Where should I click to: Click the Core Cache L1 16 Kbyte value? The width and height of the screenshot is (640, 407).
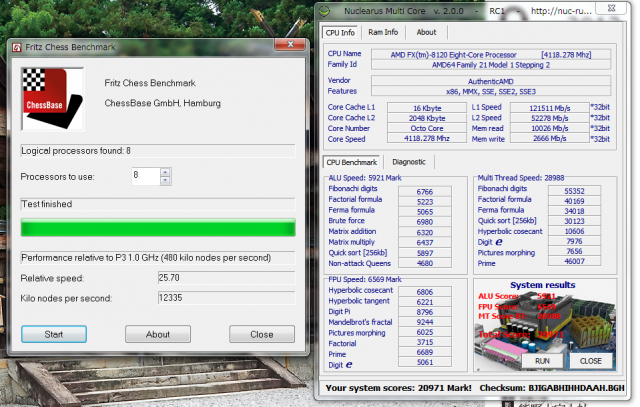pos(427,108)
